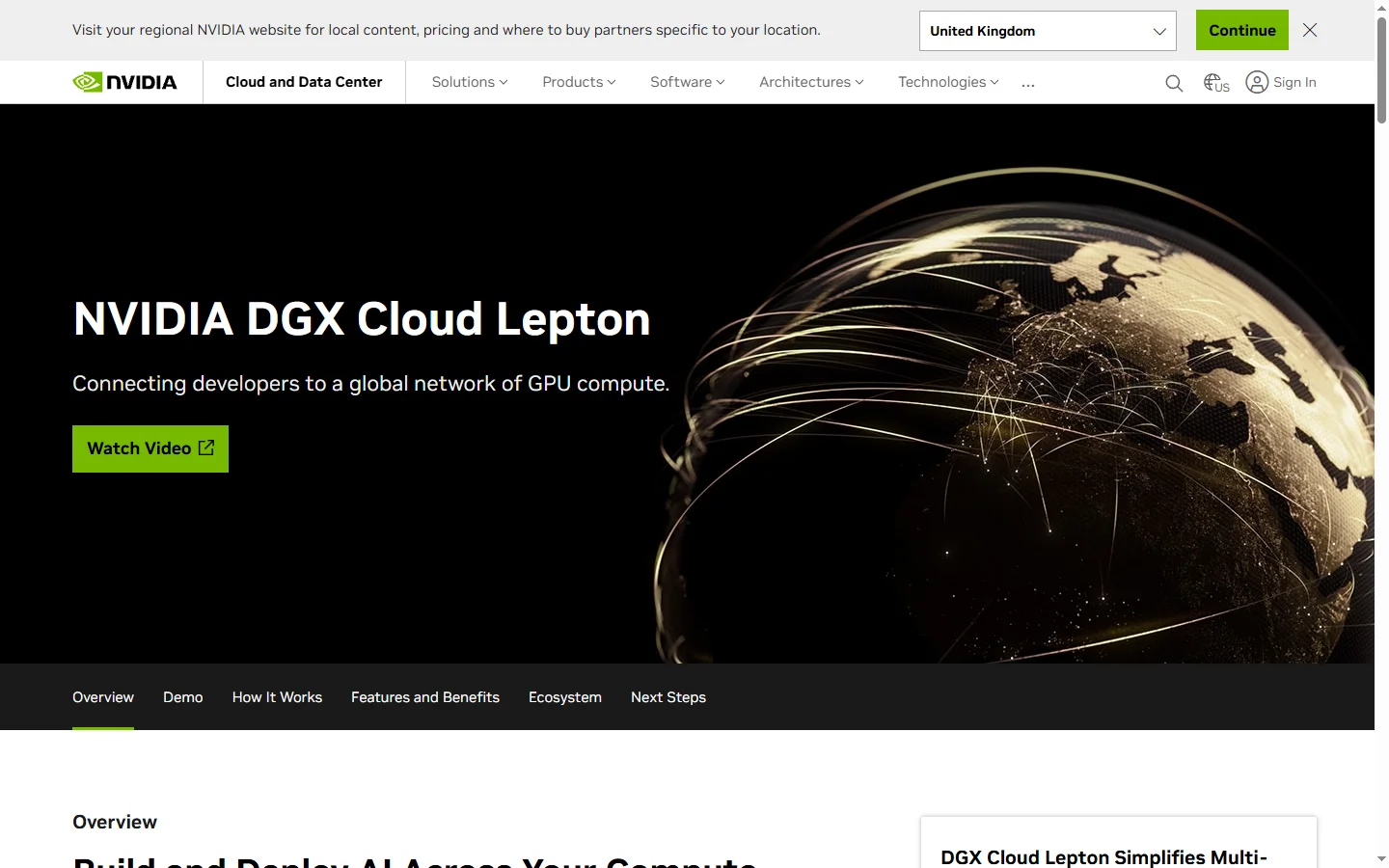Expand the Architectures menu
Viewport: 1389px width, 868px height.
(x=811, y=82)
